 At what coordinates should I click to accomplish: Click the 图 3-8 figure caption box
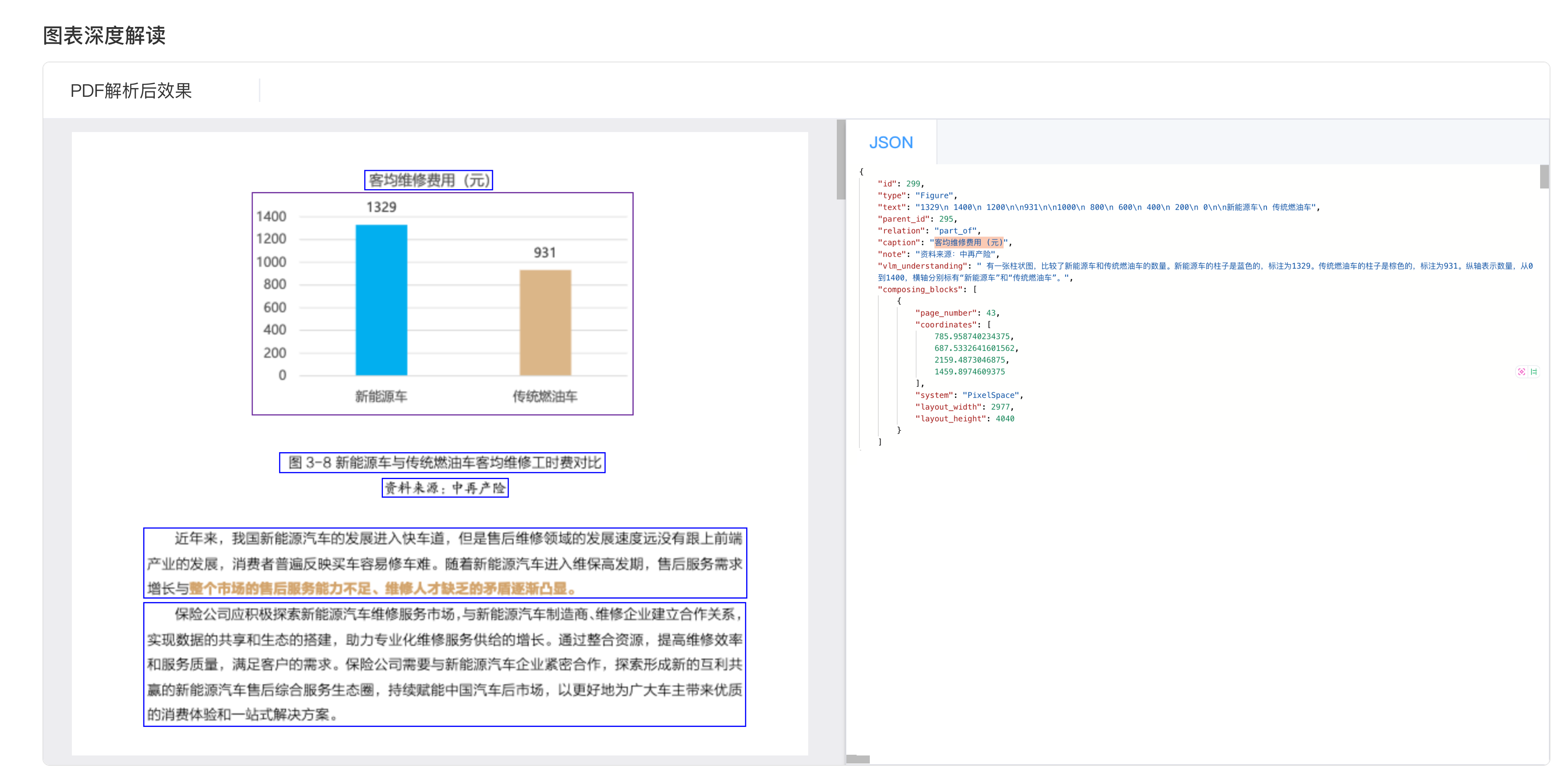click(x=442, y=462)
